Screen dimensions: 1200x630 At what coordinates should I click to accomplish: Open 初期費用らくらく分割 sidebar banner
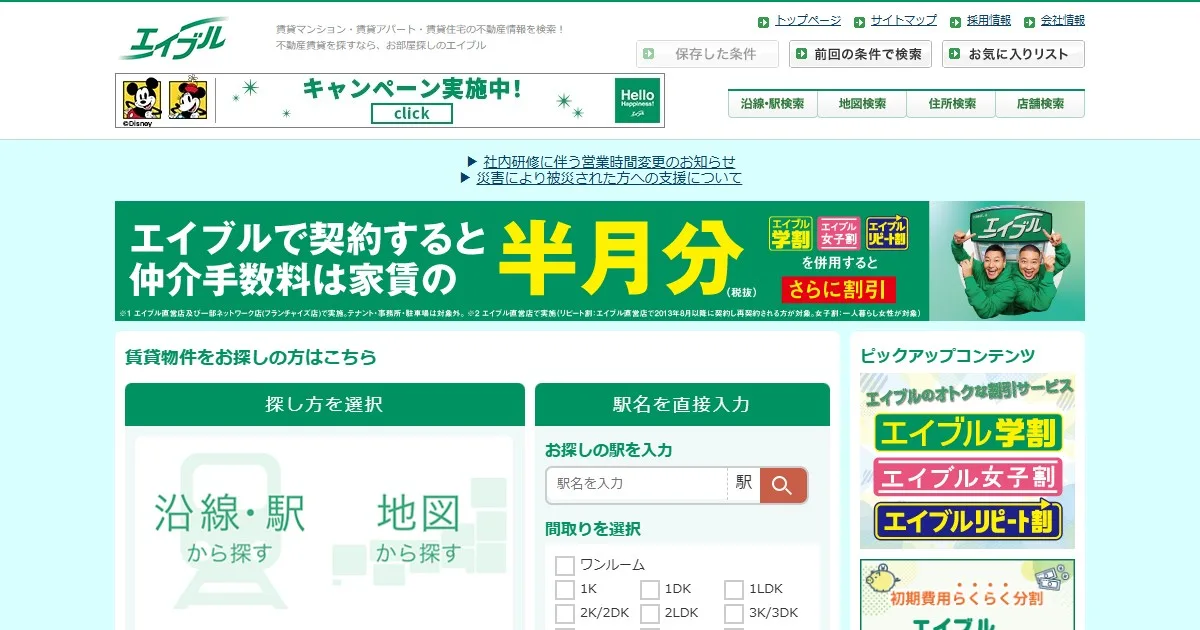point(967,594)
